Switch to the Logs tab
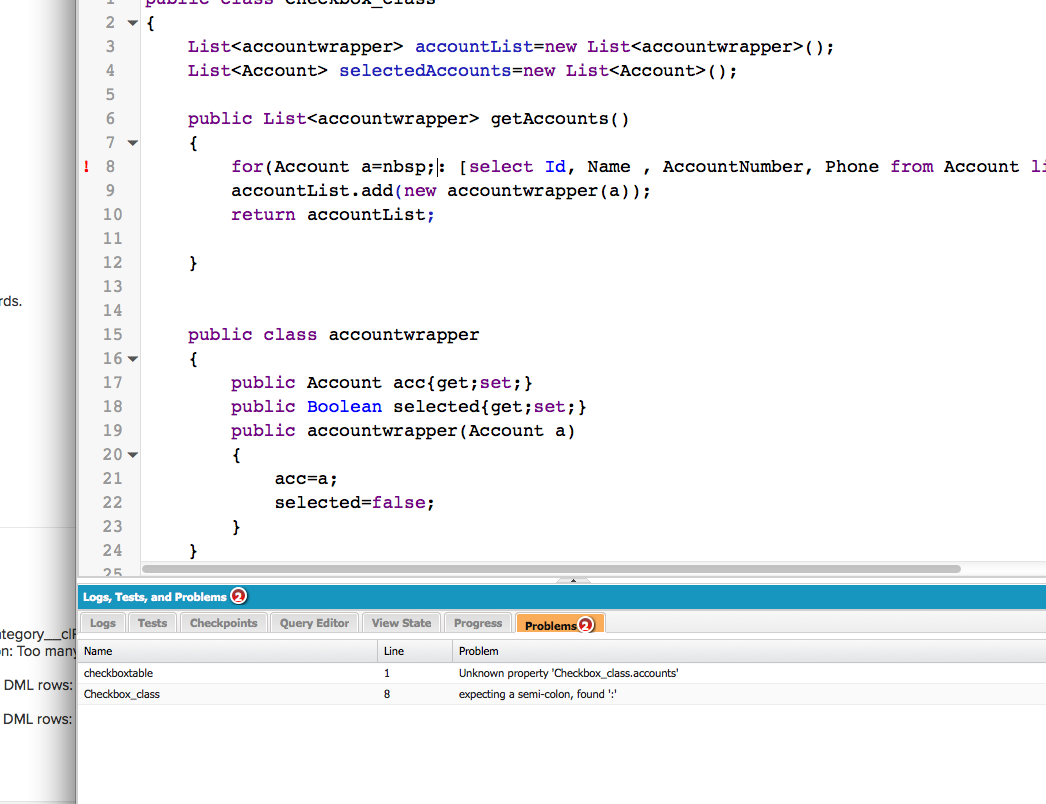Screen dimensions: 1046x804 pyautogui.click(x=103, y=623)
